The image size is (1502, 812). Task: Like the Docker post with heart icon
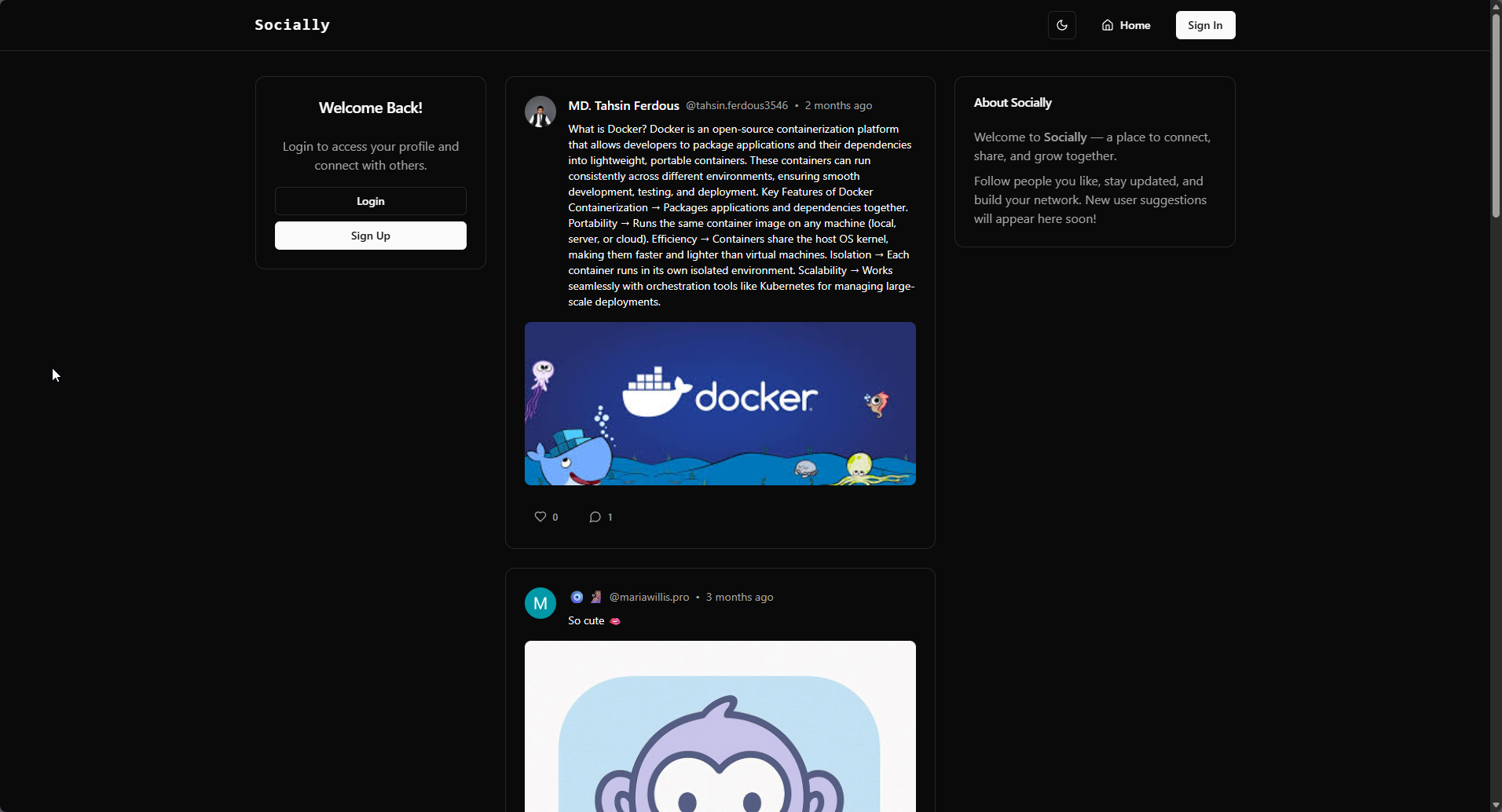tap(540, 517)
